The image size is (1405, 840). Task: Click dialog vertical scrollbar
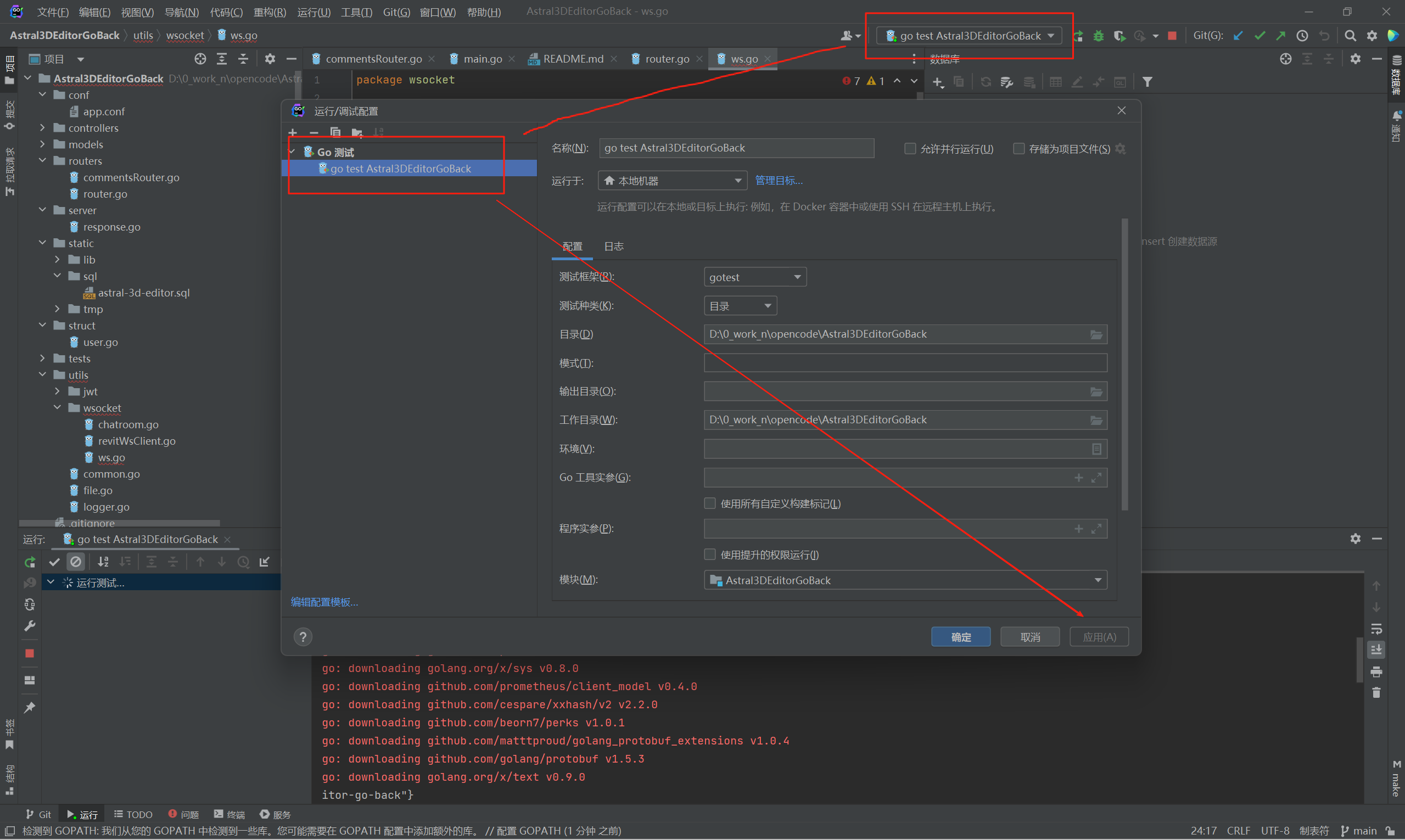coord(1125,365)
